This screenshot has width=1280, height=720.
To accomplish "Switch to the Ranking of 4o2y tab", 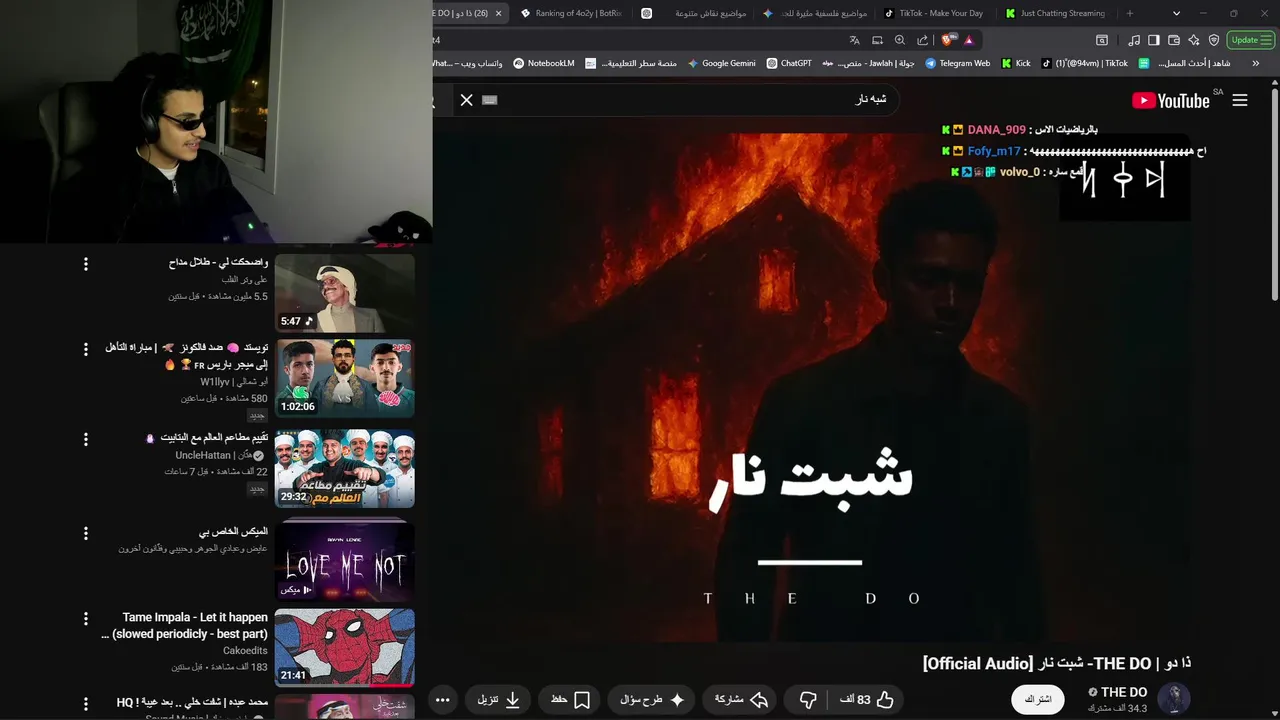I will click(572, 13).
